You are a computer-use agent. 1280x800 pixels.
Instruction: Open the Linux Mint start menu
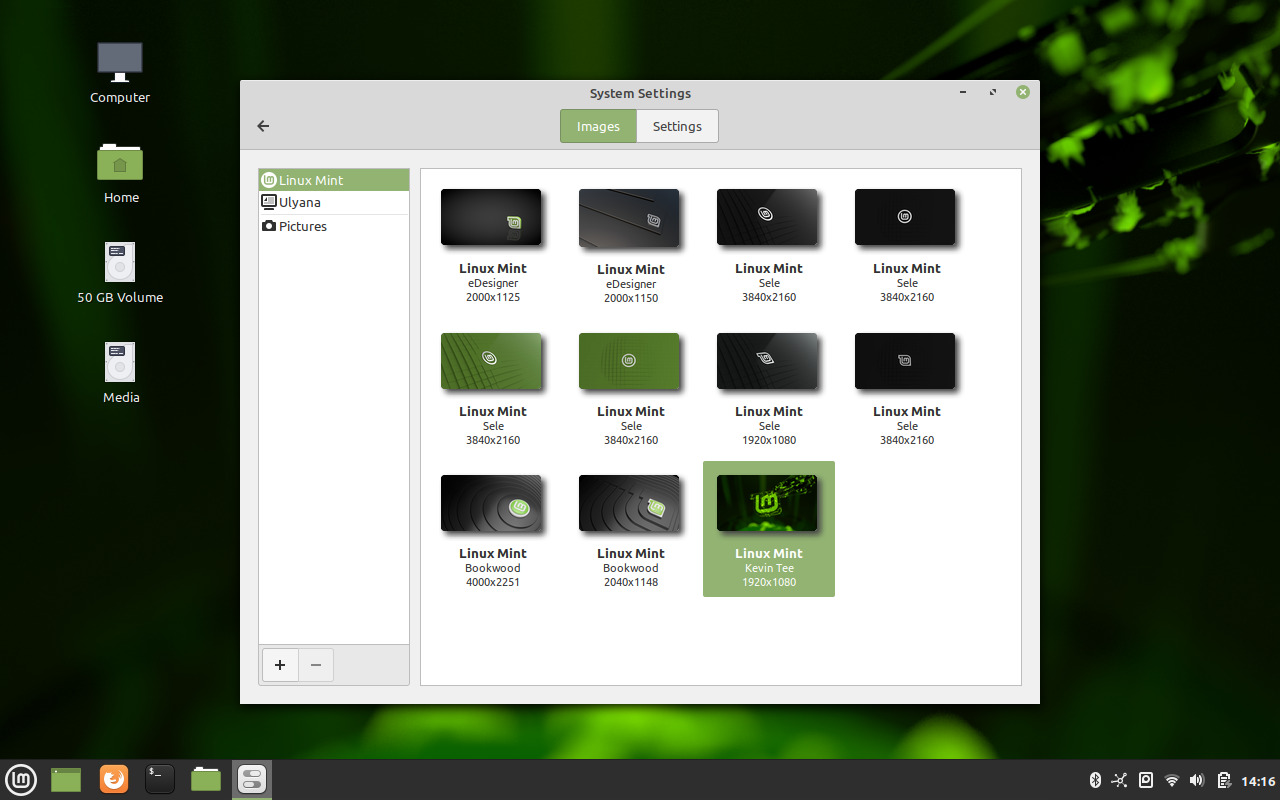pos(21,779)
